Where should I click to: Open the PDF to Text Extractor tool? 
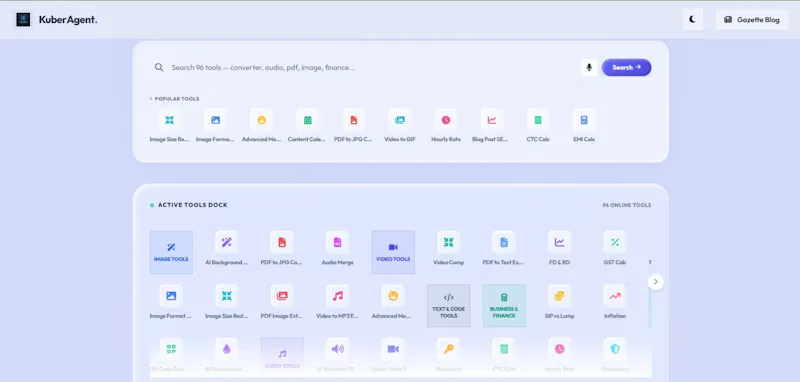click(504, 249)
